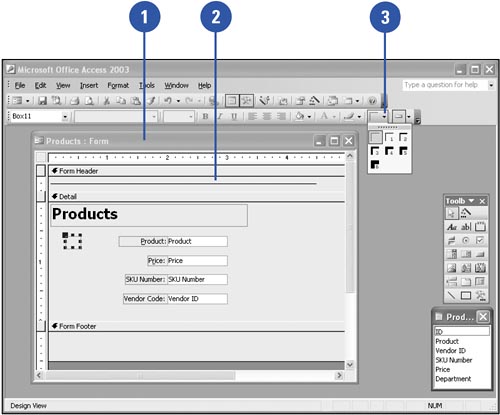
Task: Click the Center alignment icon
Action: [267, 116]
